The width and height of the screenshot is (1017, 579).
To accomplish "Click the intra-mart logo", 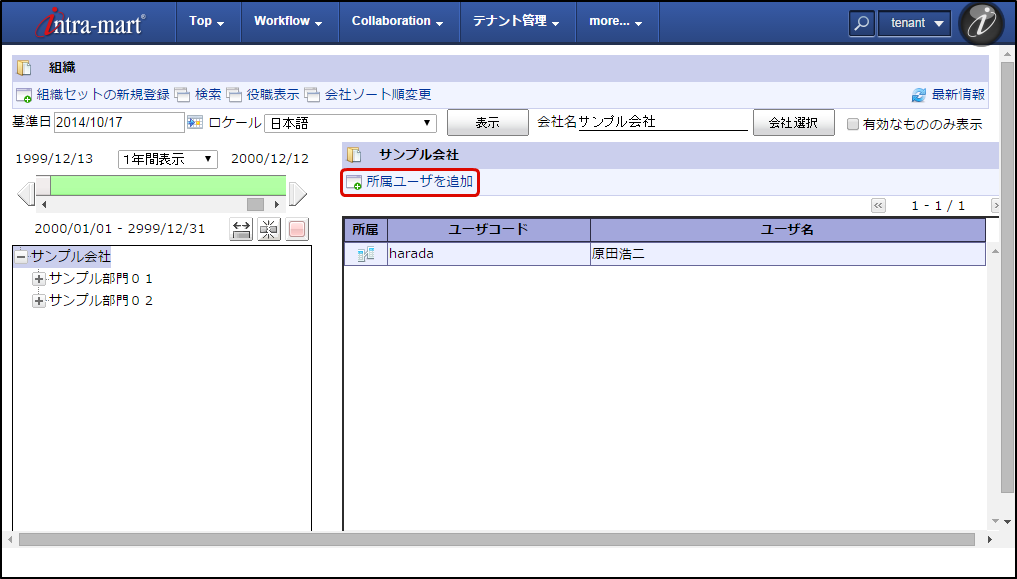I will 91,23.
